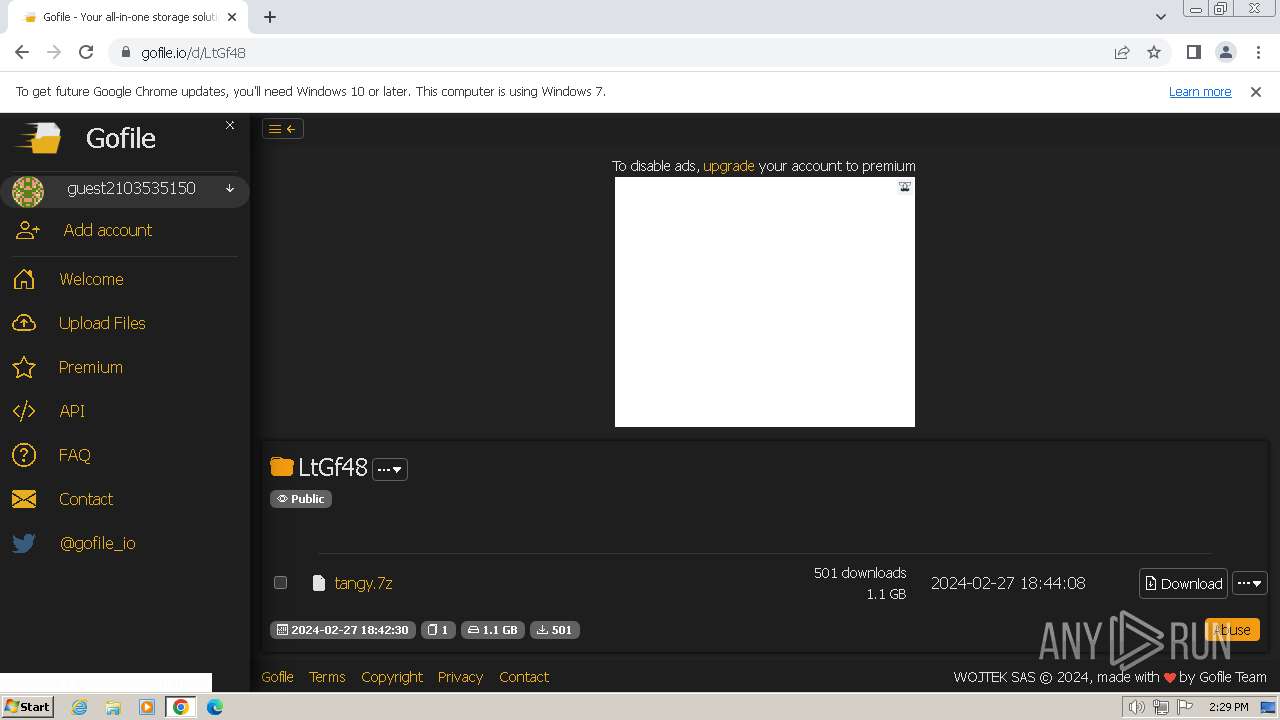Open the Chrome profile avatar
Viewport: 1280px width, 720px height.
tap(1226, 52)
